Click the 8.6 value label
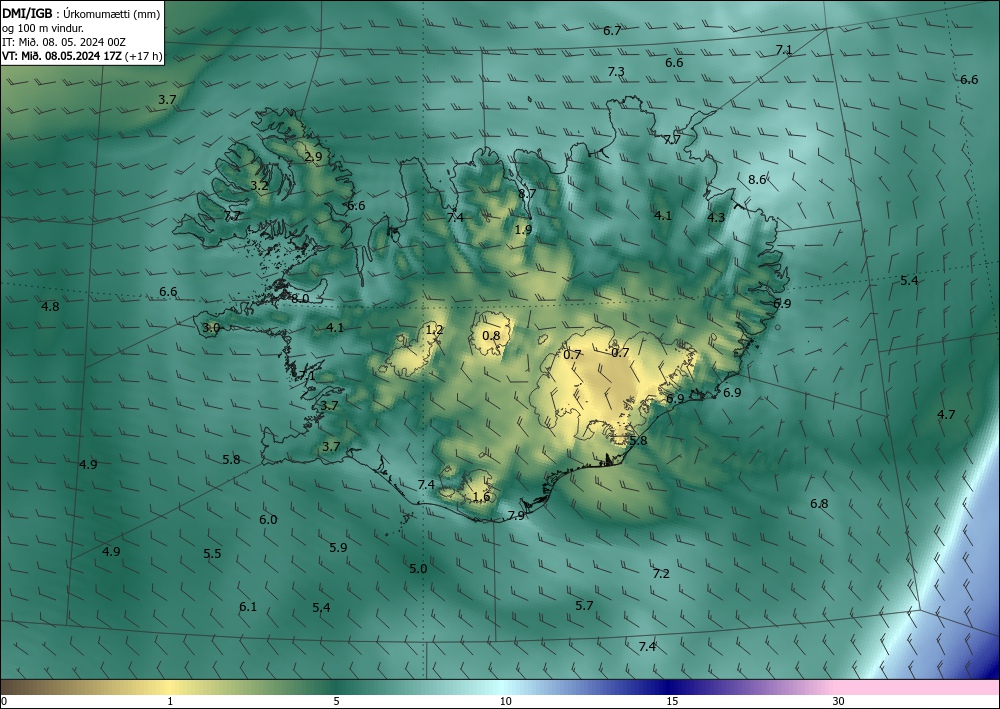Image resolution: width=1000 pixels, height=709 pixels. [757, 180]
